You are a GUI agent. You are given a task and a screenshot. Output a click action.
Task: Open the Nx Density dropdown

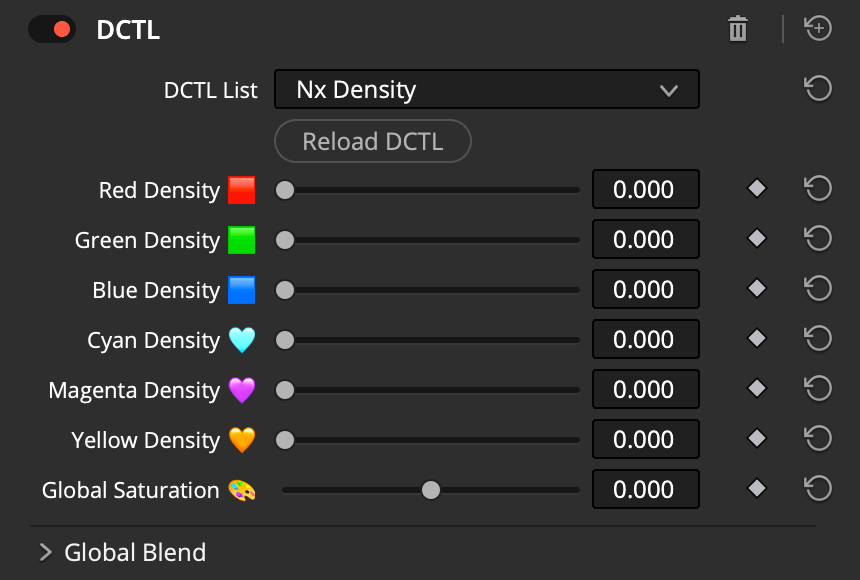tap(486, 89)
